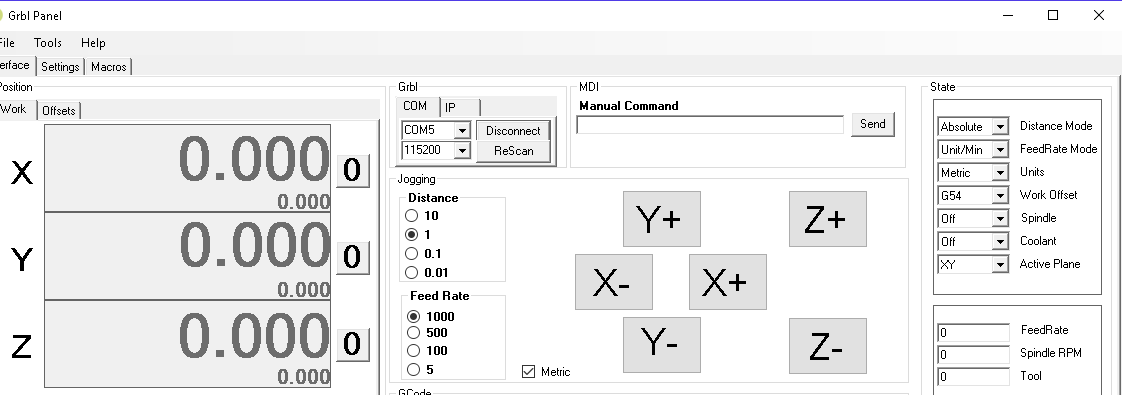This screenshot has width=1122, height=395.
Task: Switch to the Macros tab
Action: 109,67
